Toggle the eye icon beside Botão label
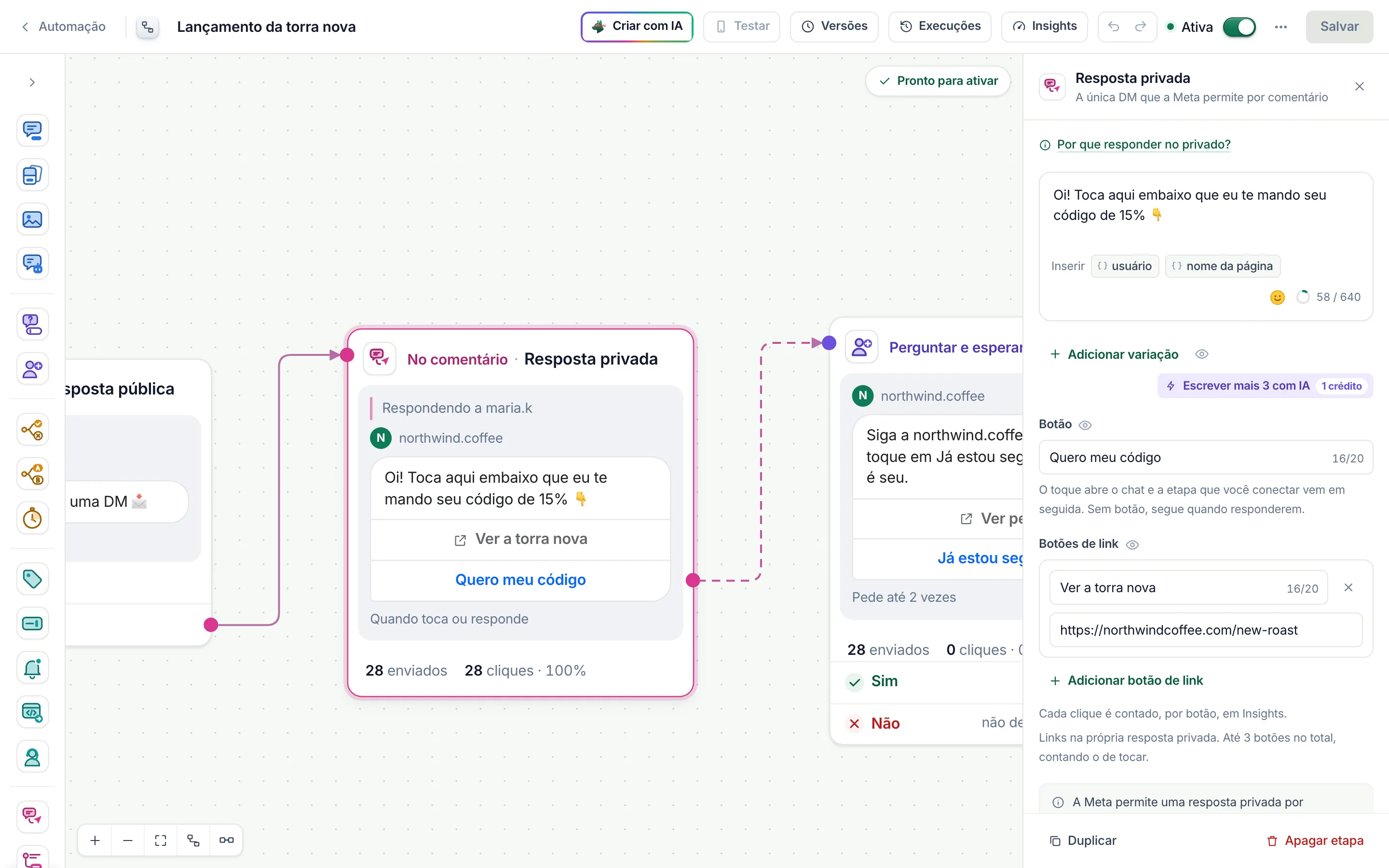1389x868 pixels. pyautogui.click(x=1085, y=425)
